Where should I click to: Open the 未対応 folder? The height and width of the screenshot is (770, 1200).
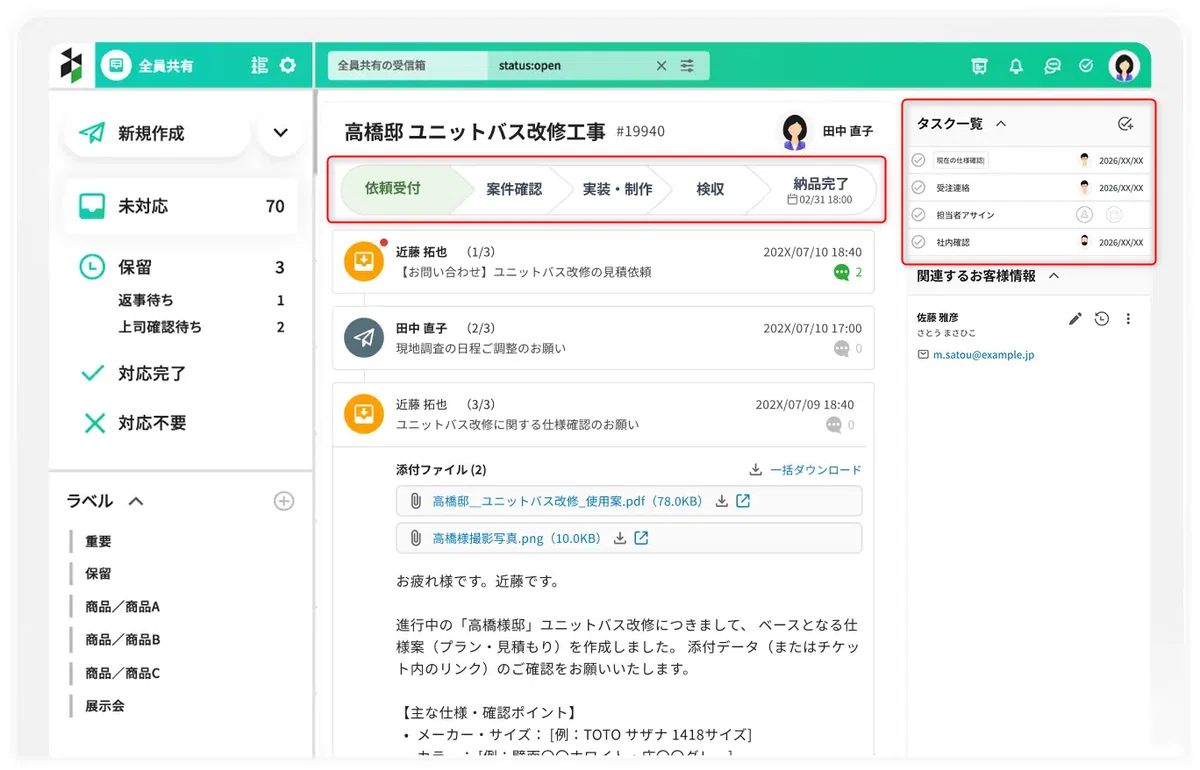(182, 206)
